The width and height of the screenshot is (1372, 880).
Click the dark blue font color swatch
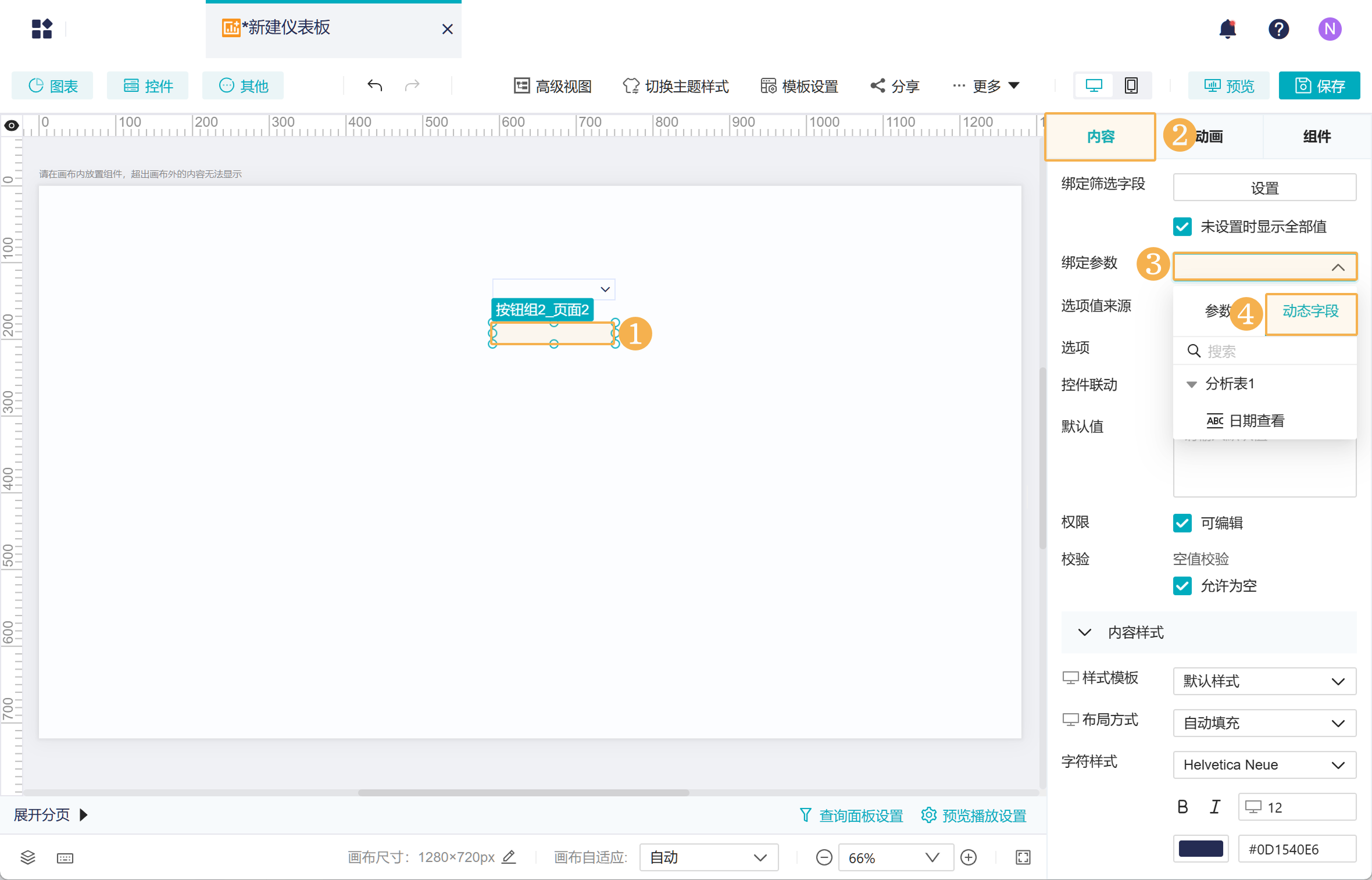[x=1200, y=849]
